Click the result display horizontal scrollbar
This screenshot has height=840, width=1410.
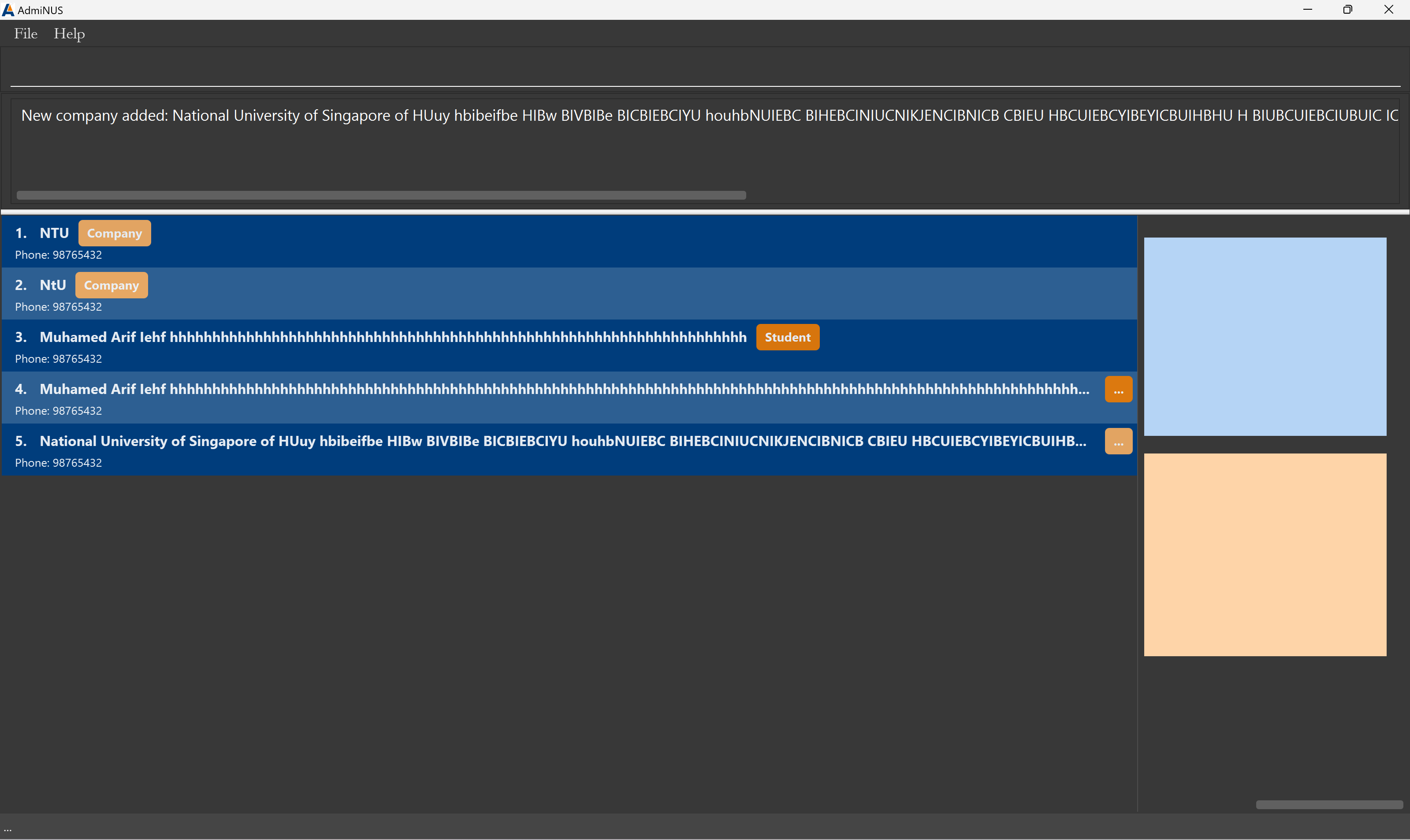click(x=381, y=195)
